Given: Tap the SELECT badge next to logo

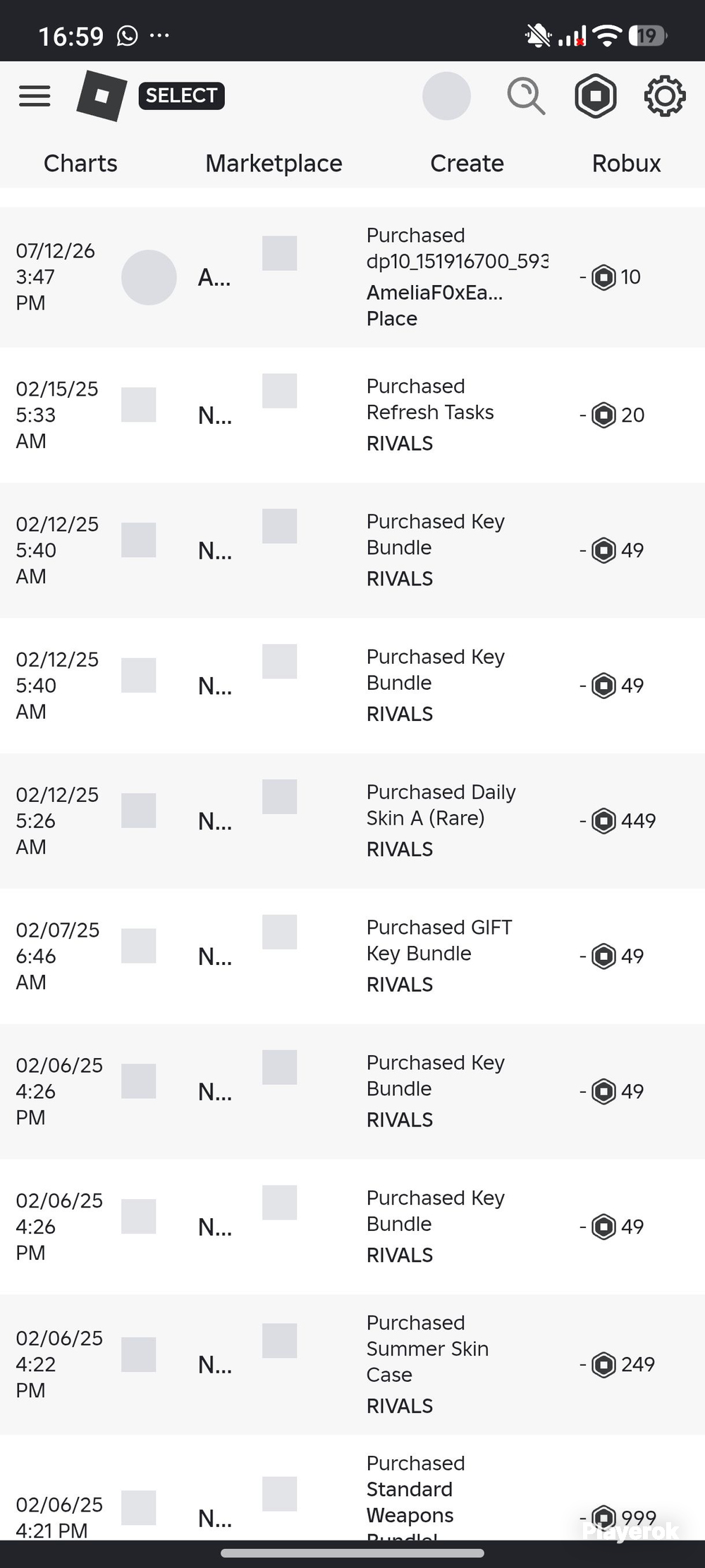Looking at the screenshot, I should pos(181,96).
